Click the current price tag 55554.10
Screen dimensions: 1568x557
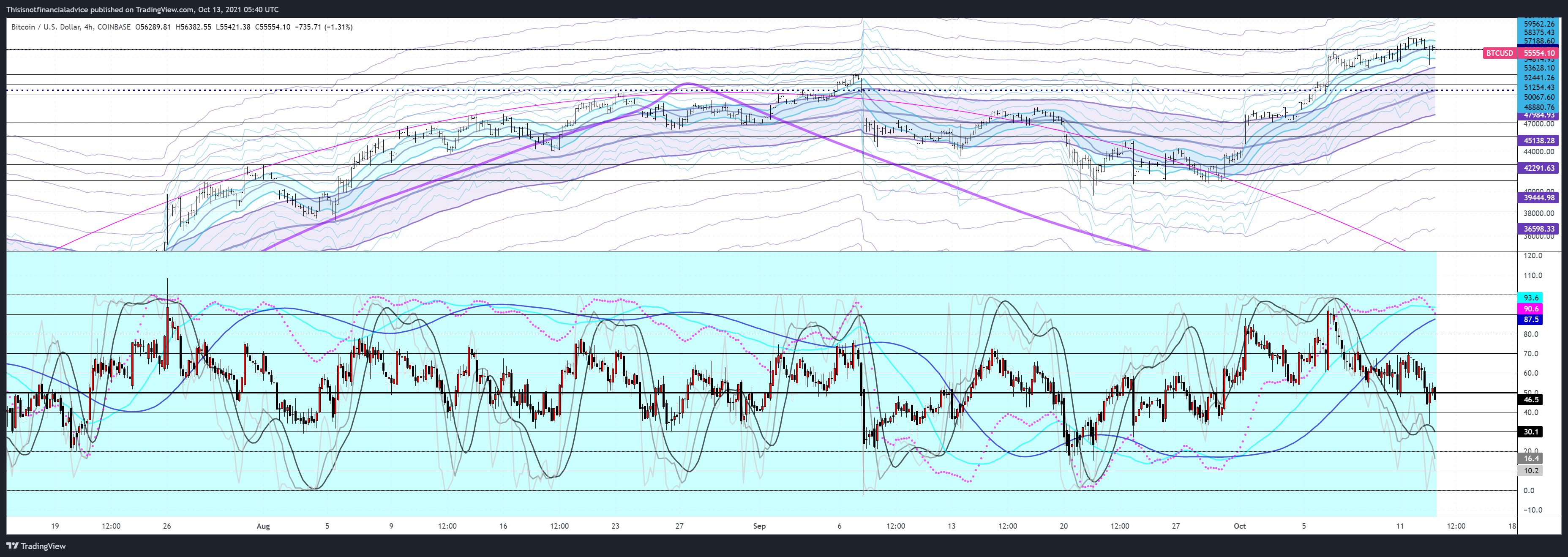pos(1539,53)
